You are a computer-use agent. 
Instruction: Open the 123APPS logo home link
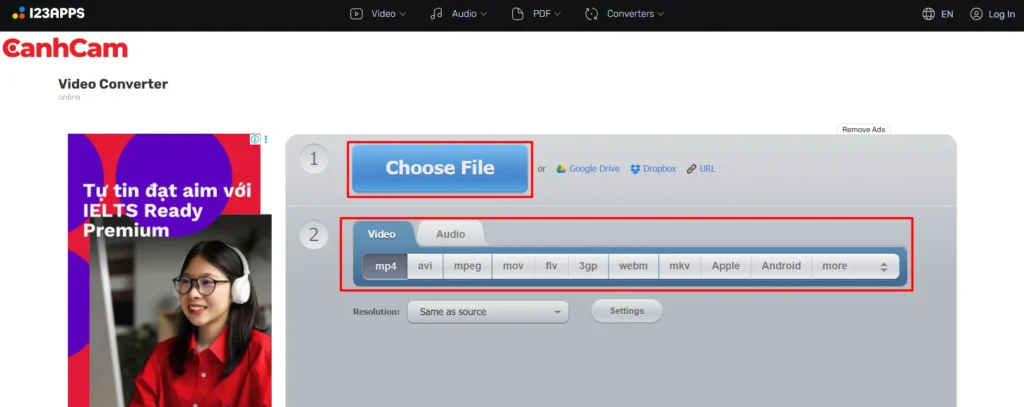(x=48, y=13)
